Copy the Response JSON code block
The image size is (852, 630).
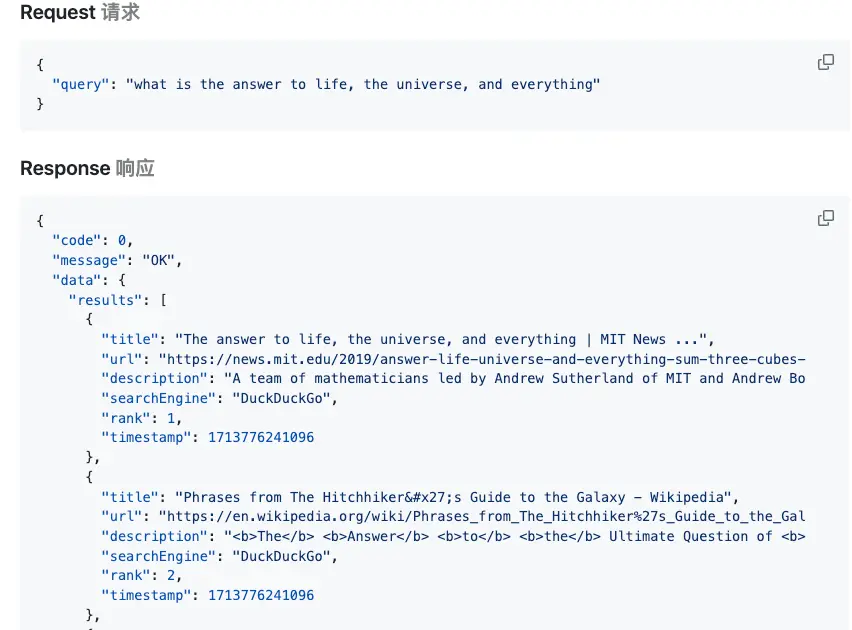click(825, 218)
